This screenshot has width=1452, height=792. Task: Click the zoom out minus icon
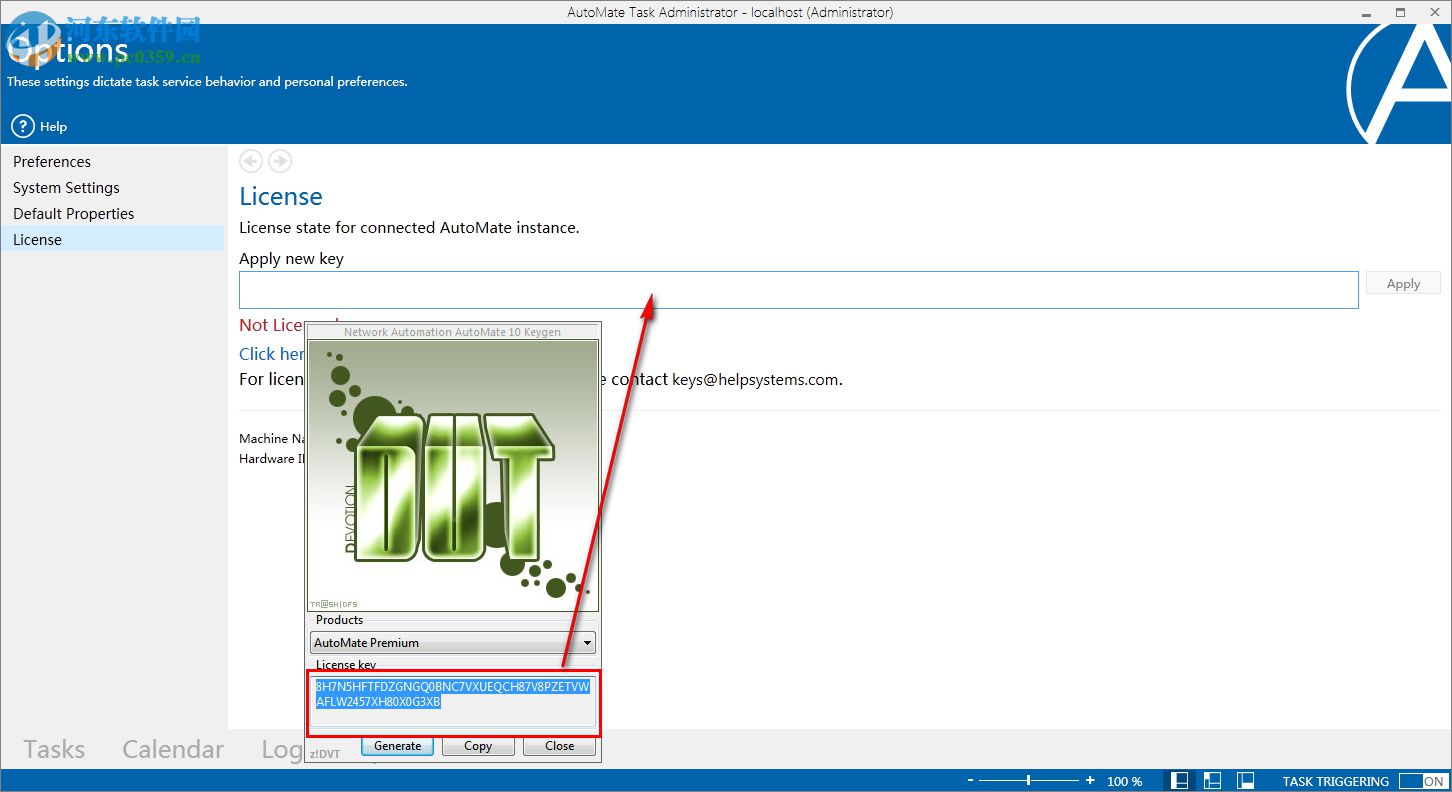[x=970, y=781]
